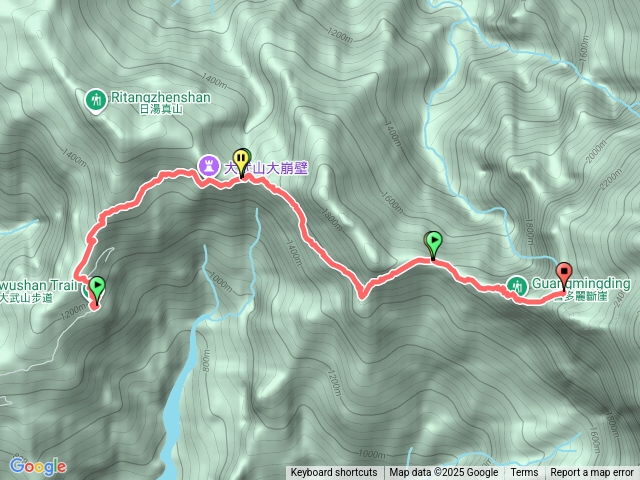Click the Guangmingding hiking icon
This screenshot has height=480, width=640.
pos(518,286)
